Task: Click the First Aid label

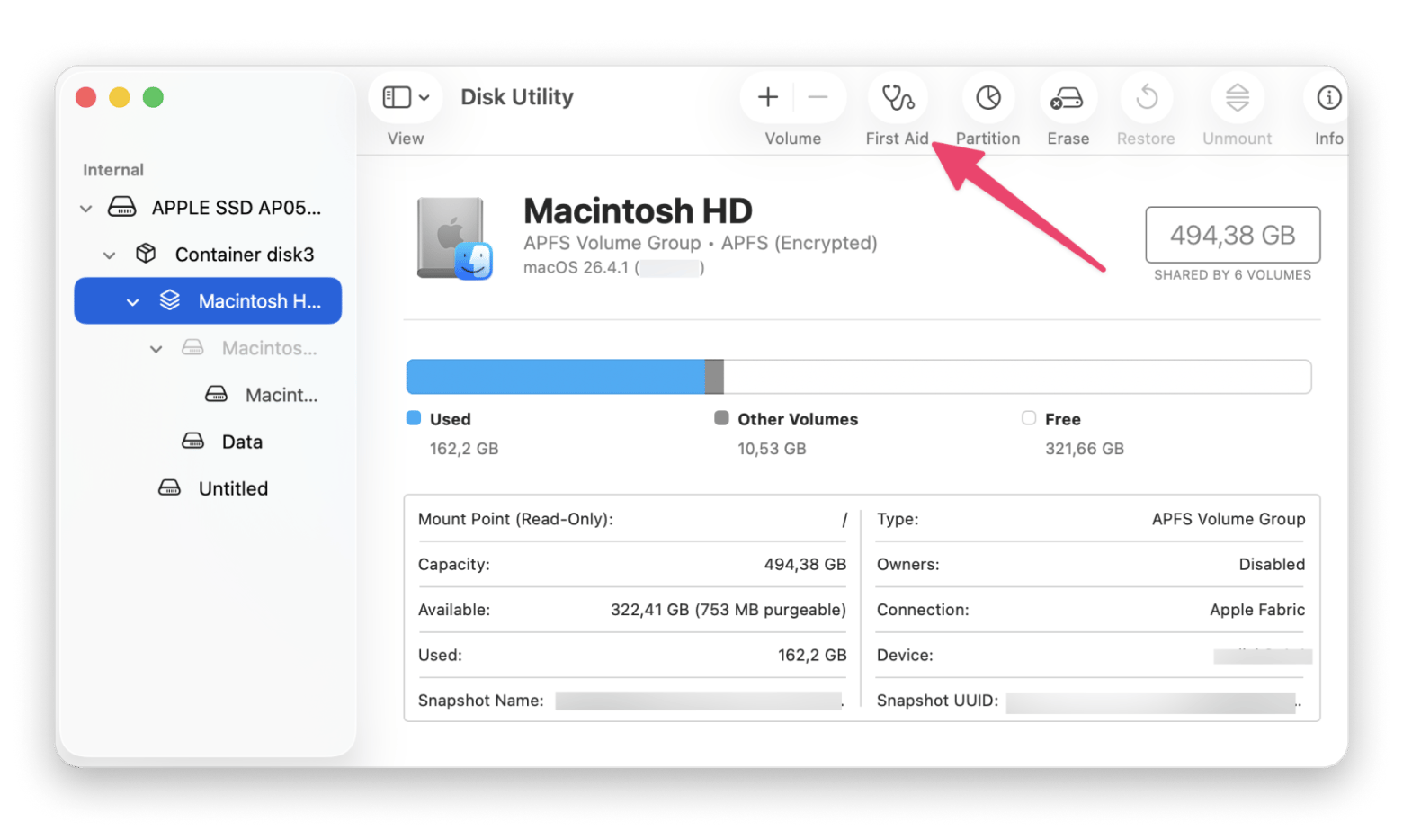Action: [897, 139]
